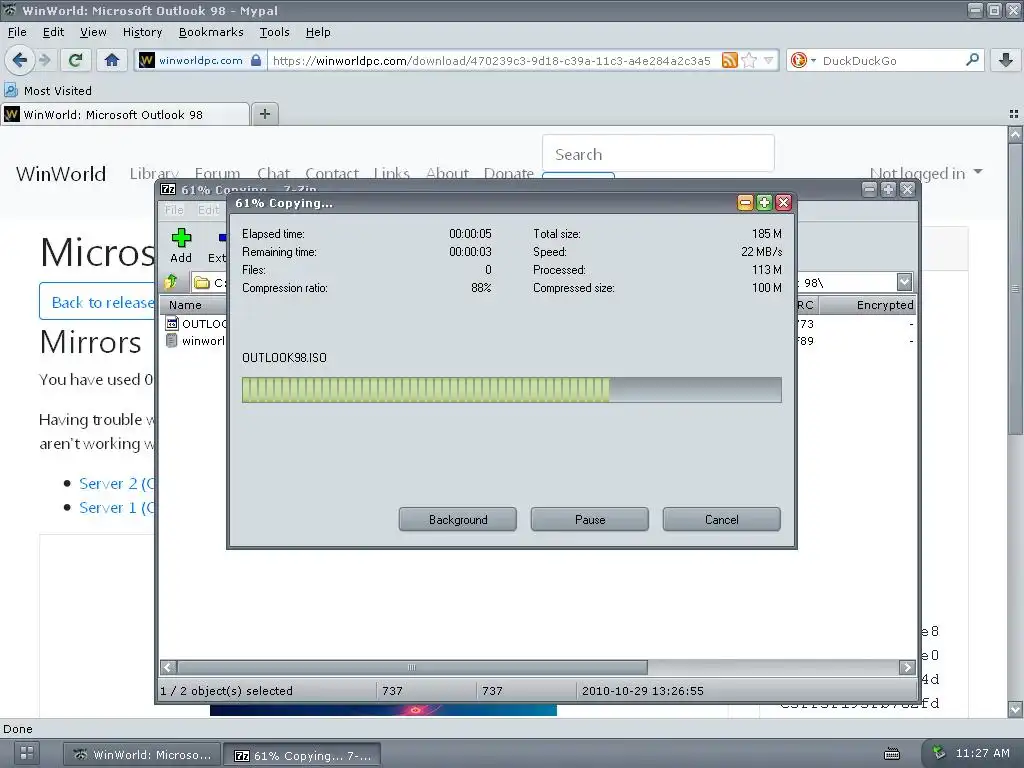The height and width of the screenshot is (768, 1024).
Task: Go back with the browser back arrow
Action: [x=20, y=60]
